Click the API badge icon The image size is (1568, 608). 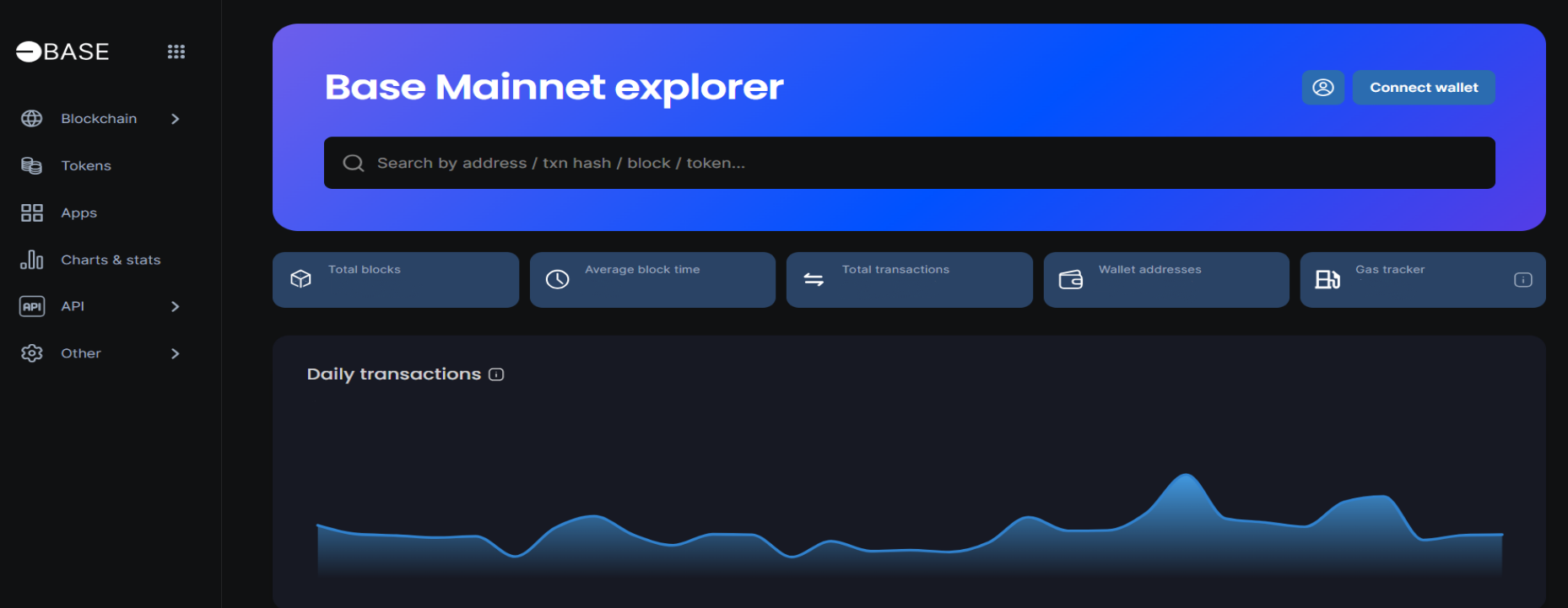pos(32,306)
